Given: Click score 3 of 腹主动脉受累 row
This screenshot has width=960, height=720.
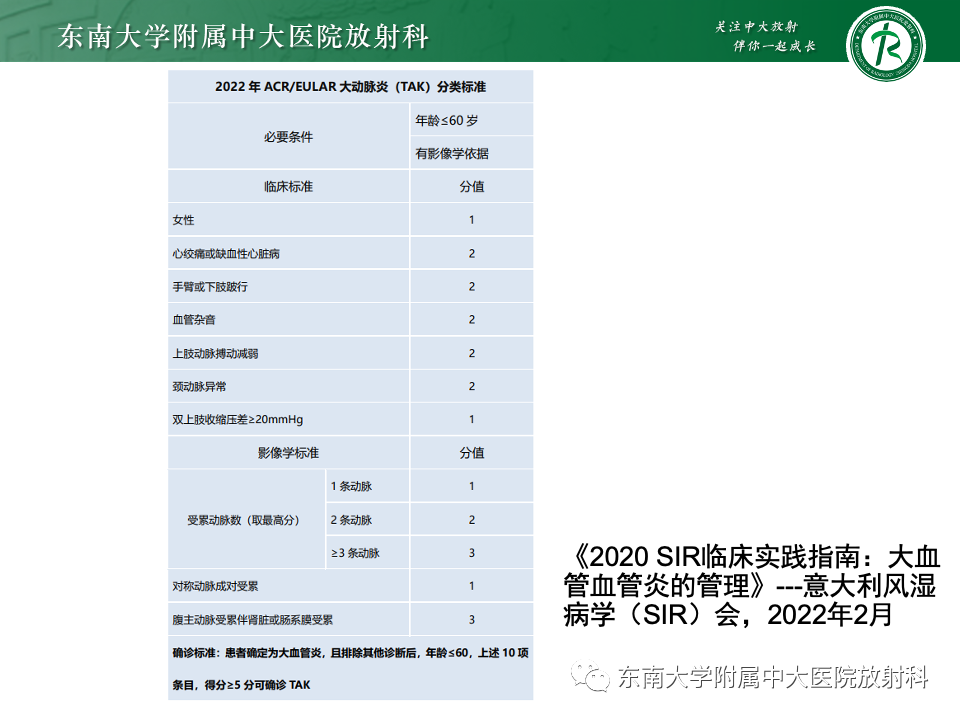Looking at the screenshot, I should click(x=471, y=620).
